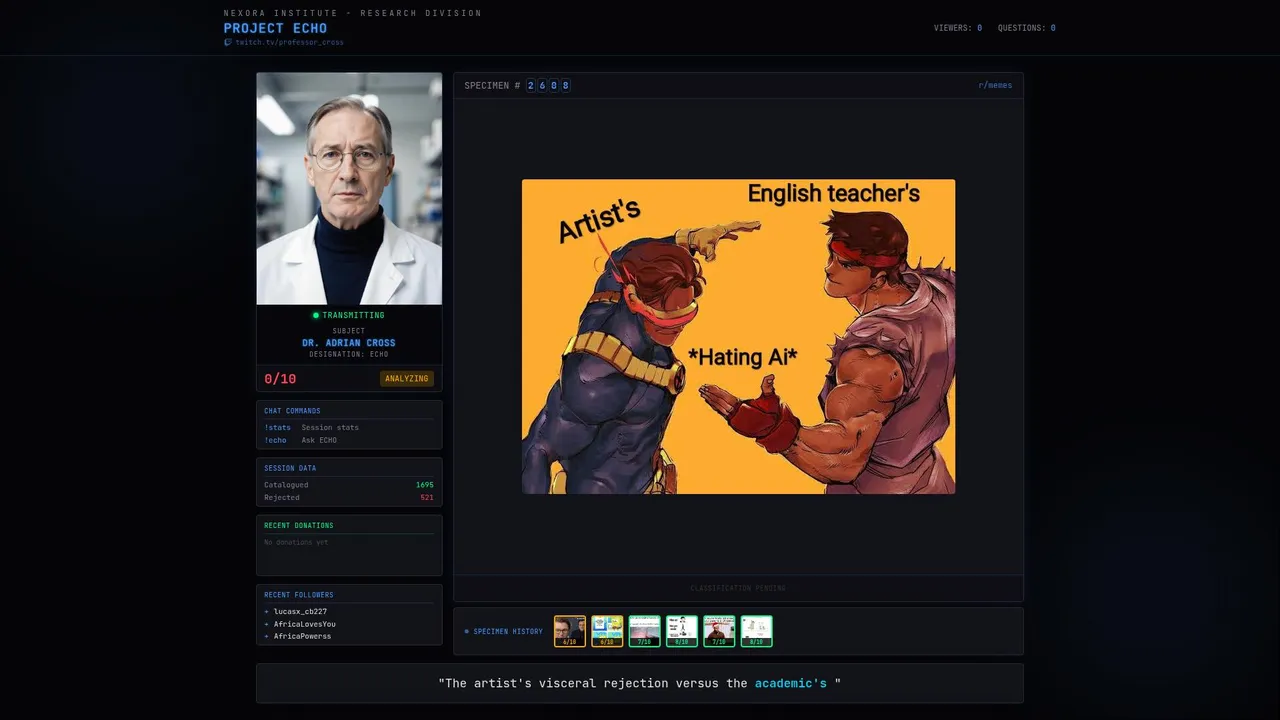Click the dot icon beside SPECIMEN HISTORY
The image size is (1280, 720).
pyautogui.click(x=466, y=631)
